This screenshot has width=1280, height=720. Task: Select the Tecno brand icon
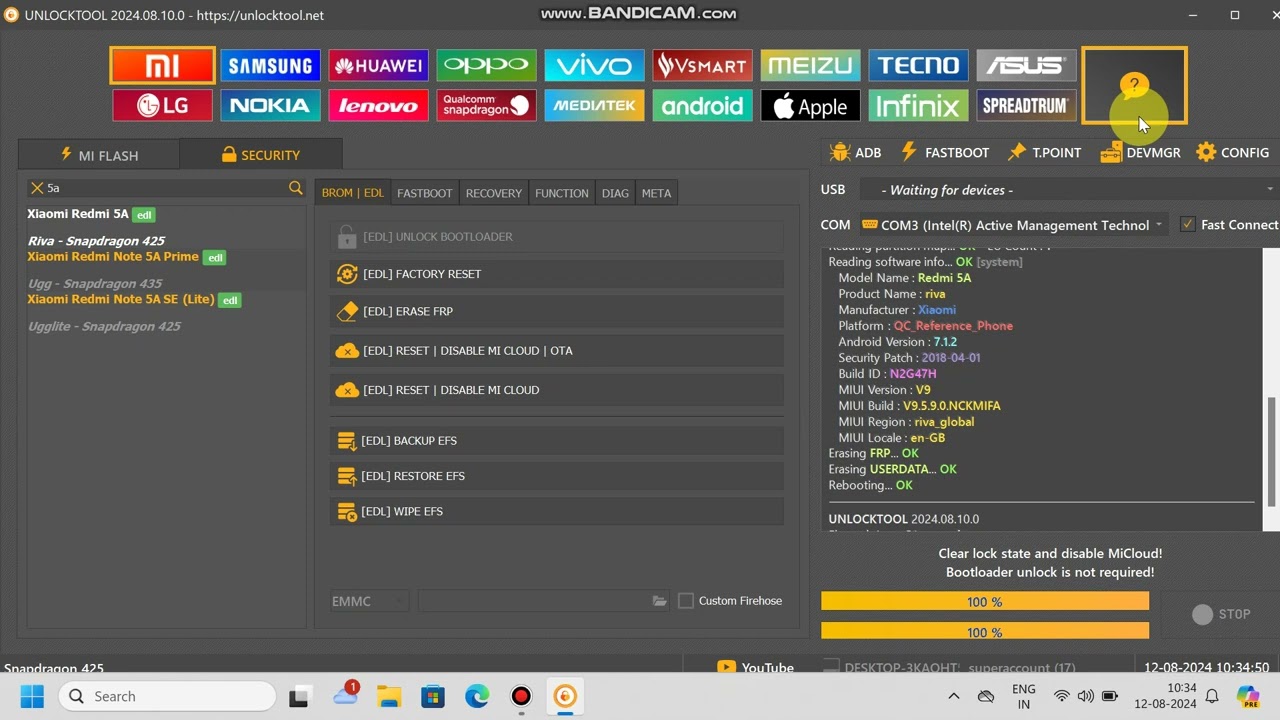[x=918, y=65]
